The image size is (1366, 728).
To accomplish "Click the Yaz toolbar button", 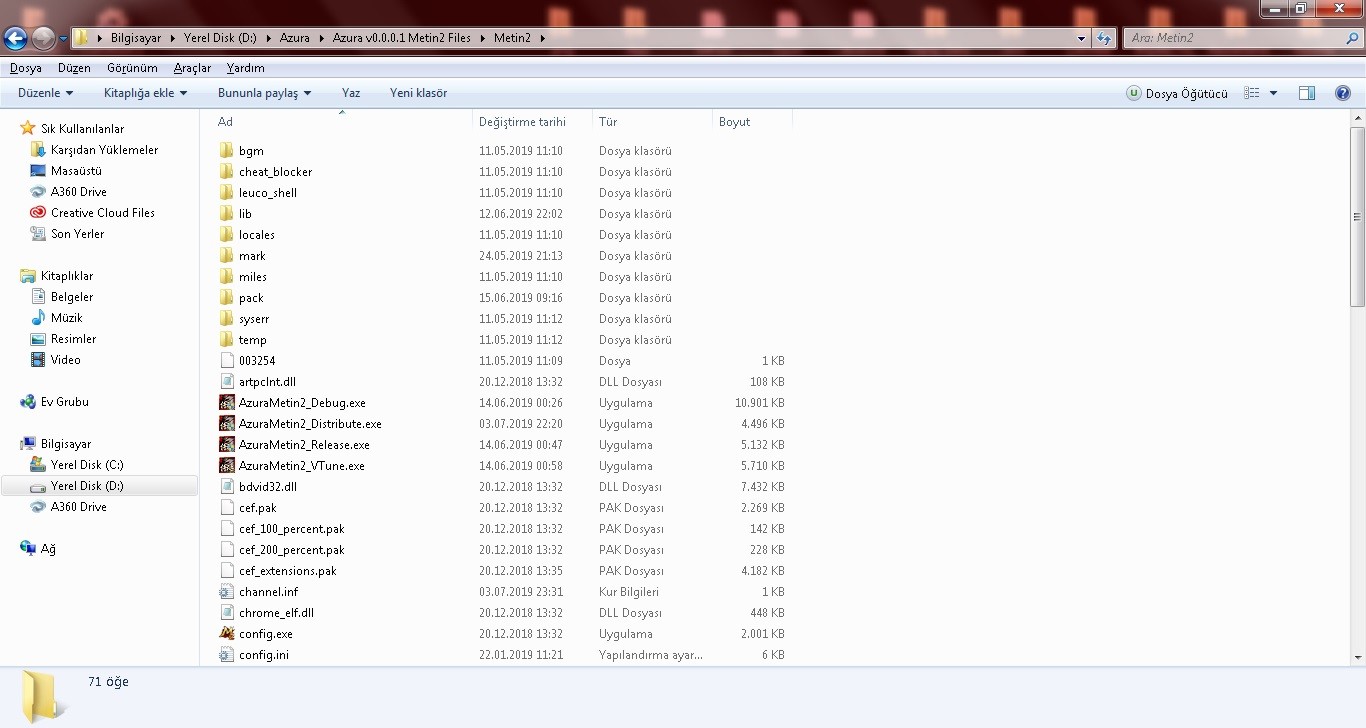I will pyautogui.click(x=351, y=93).
